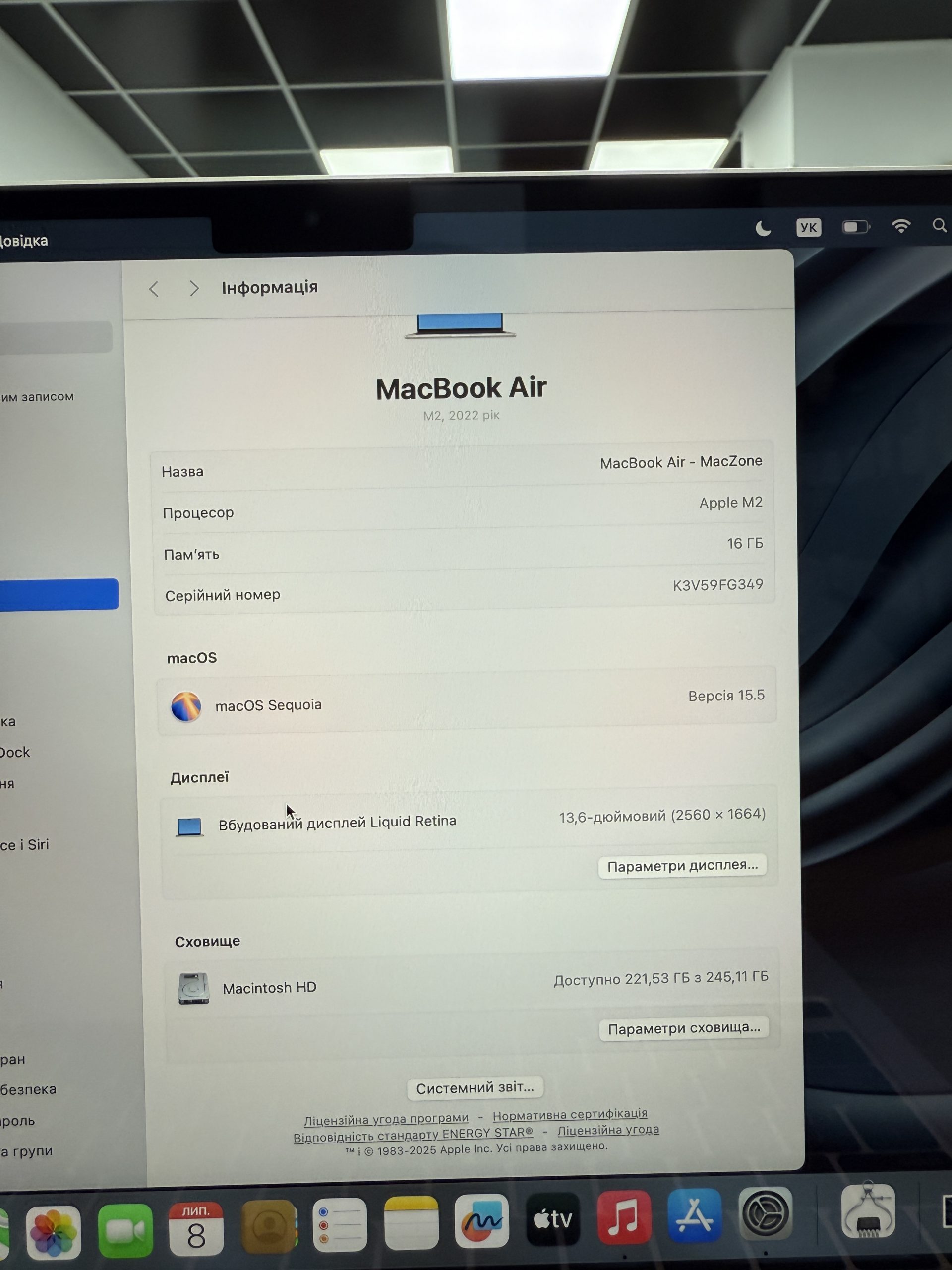
Task: Open the Ліцензійна угода link
Action: [608, 1130]
